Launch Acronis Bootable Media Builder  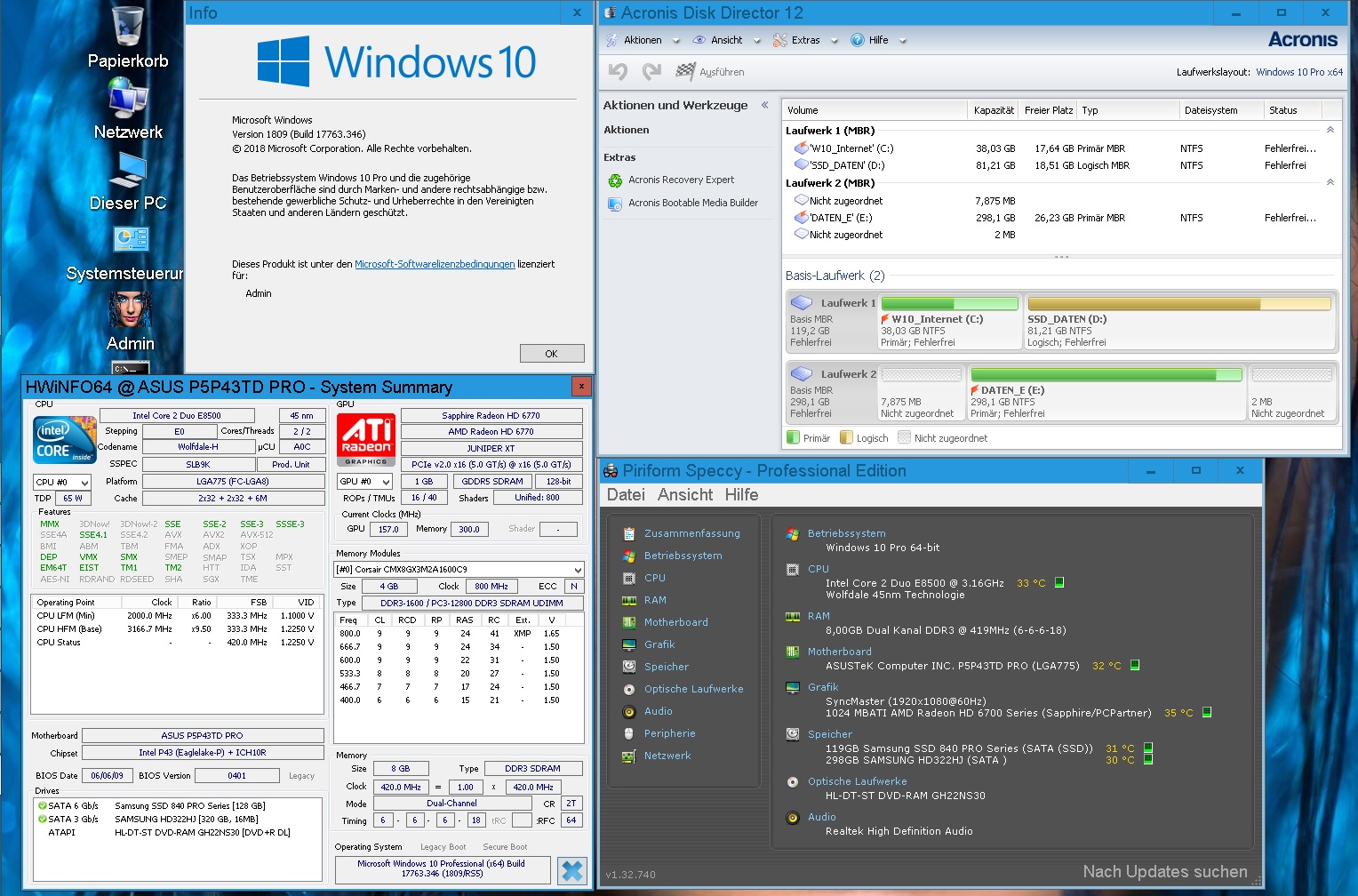(x=683, y=203)
